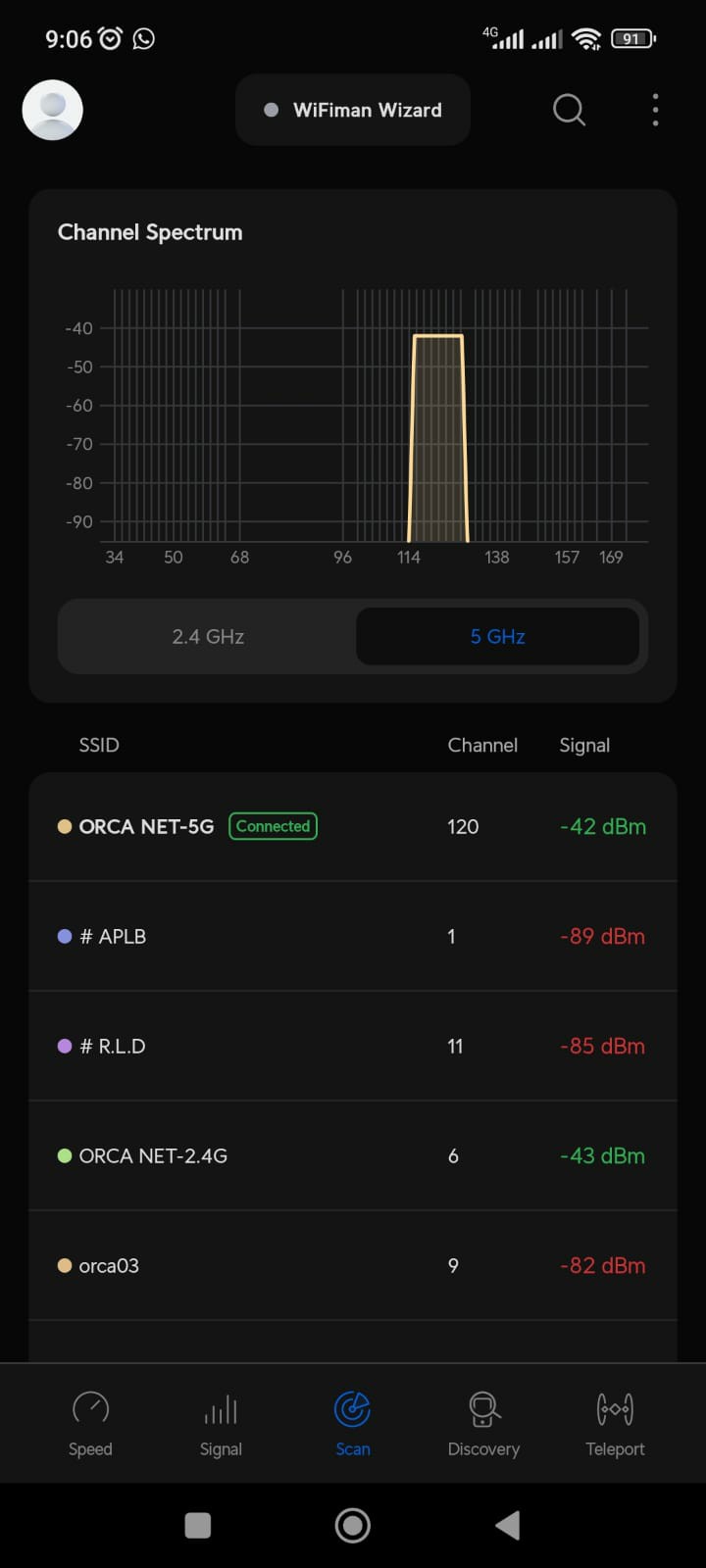Tap the orca03 network row

(x=353, y=1265)
